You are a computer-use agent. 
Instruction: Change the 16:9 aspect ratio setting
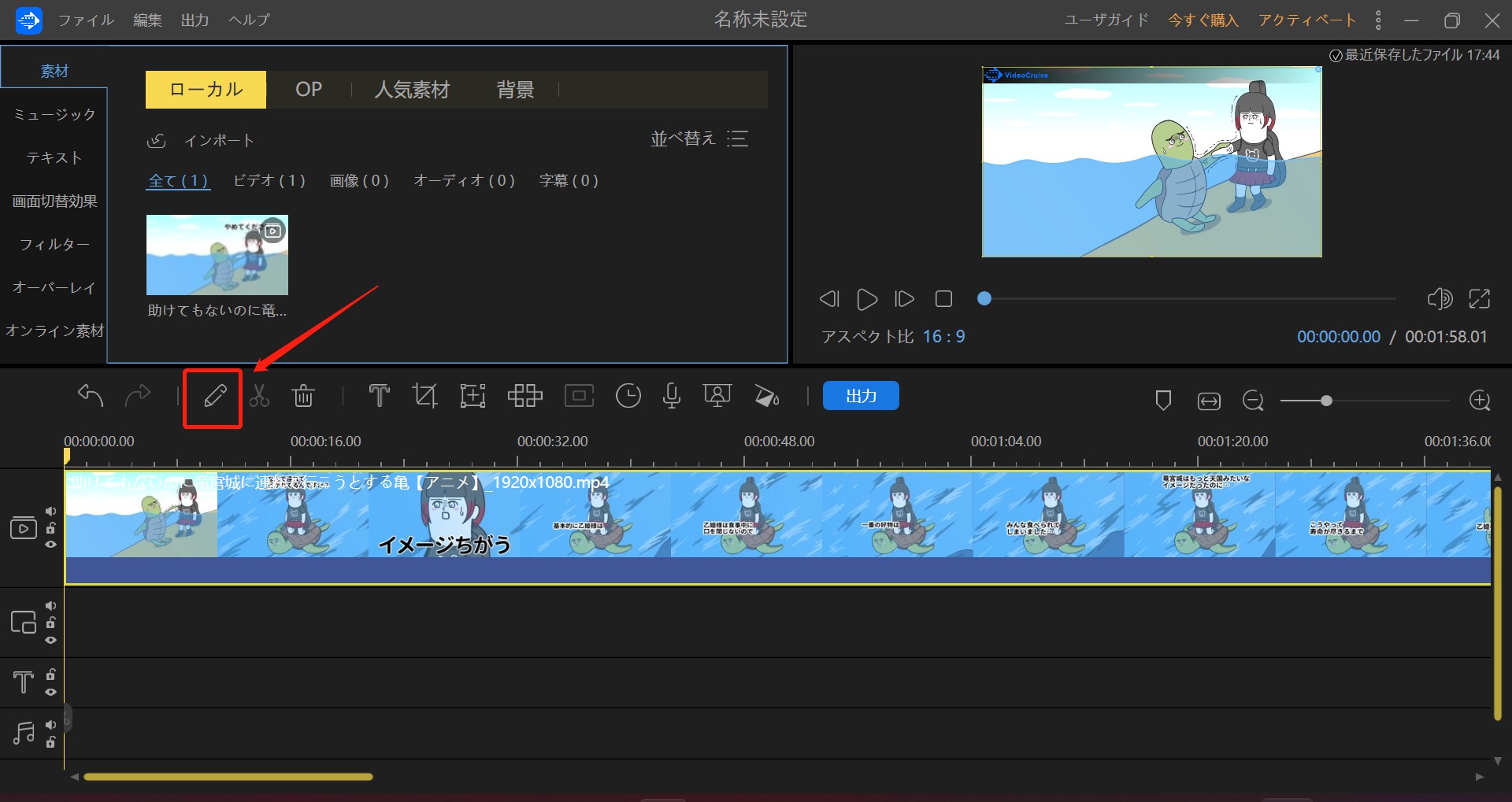(943, 337)
